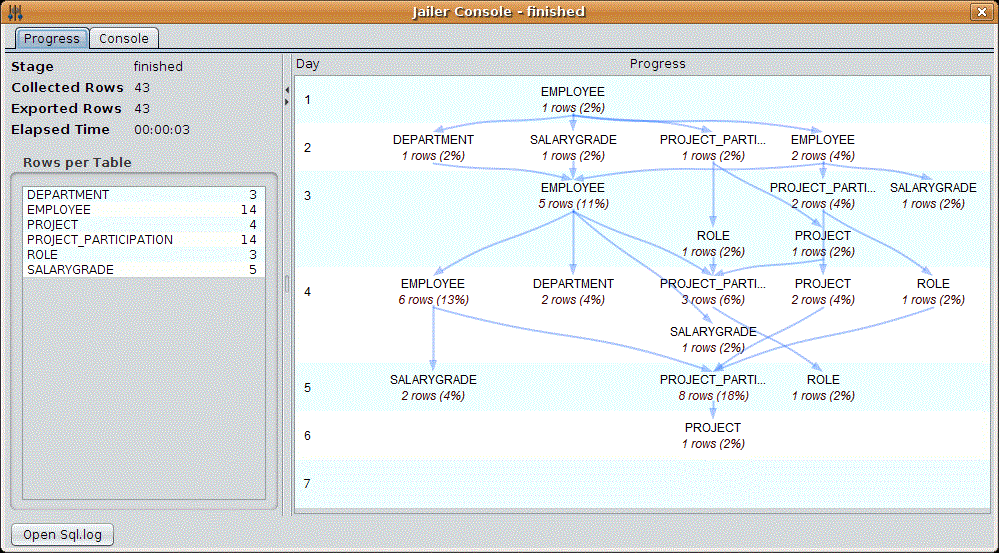Click the Jailer app icon in title bar
The image size is (999, 553).
click(14, 12)
